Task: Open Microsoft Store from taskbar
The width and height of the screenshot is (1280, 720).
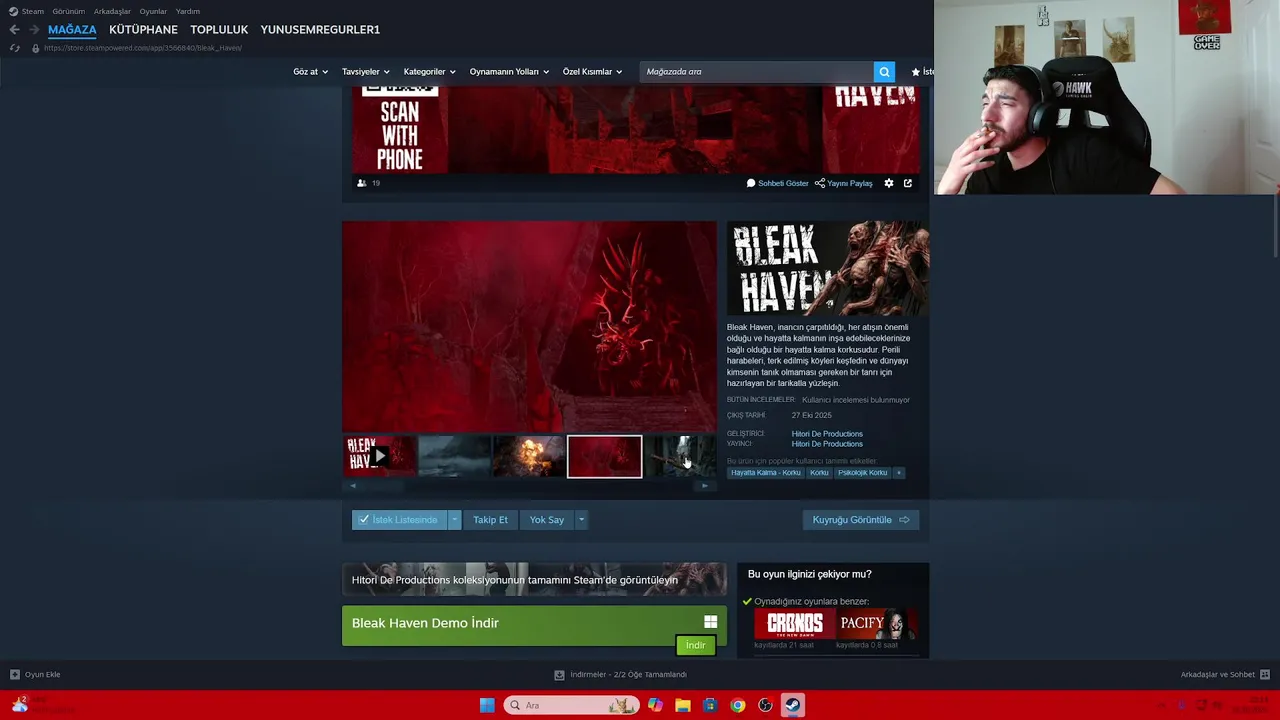Action: point(710,705)
